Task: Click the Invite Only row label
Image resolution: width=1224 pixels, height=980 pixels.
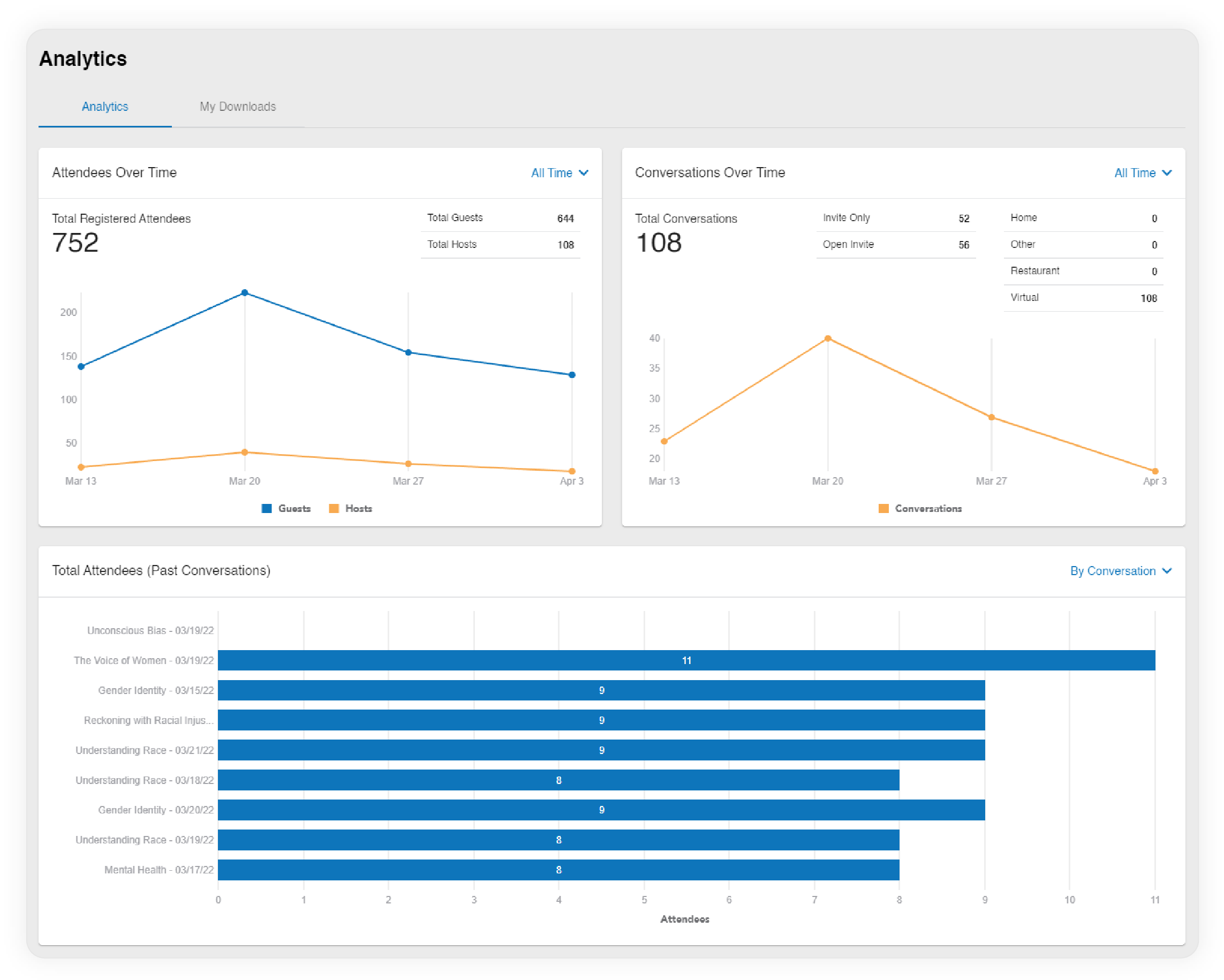Action: coord(847,217)
